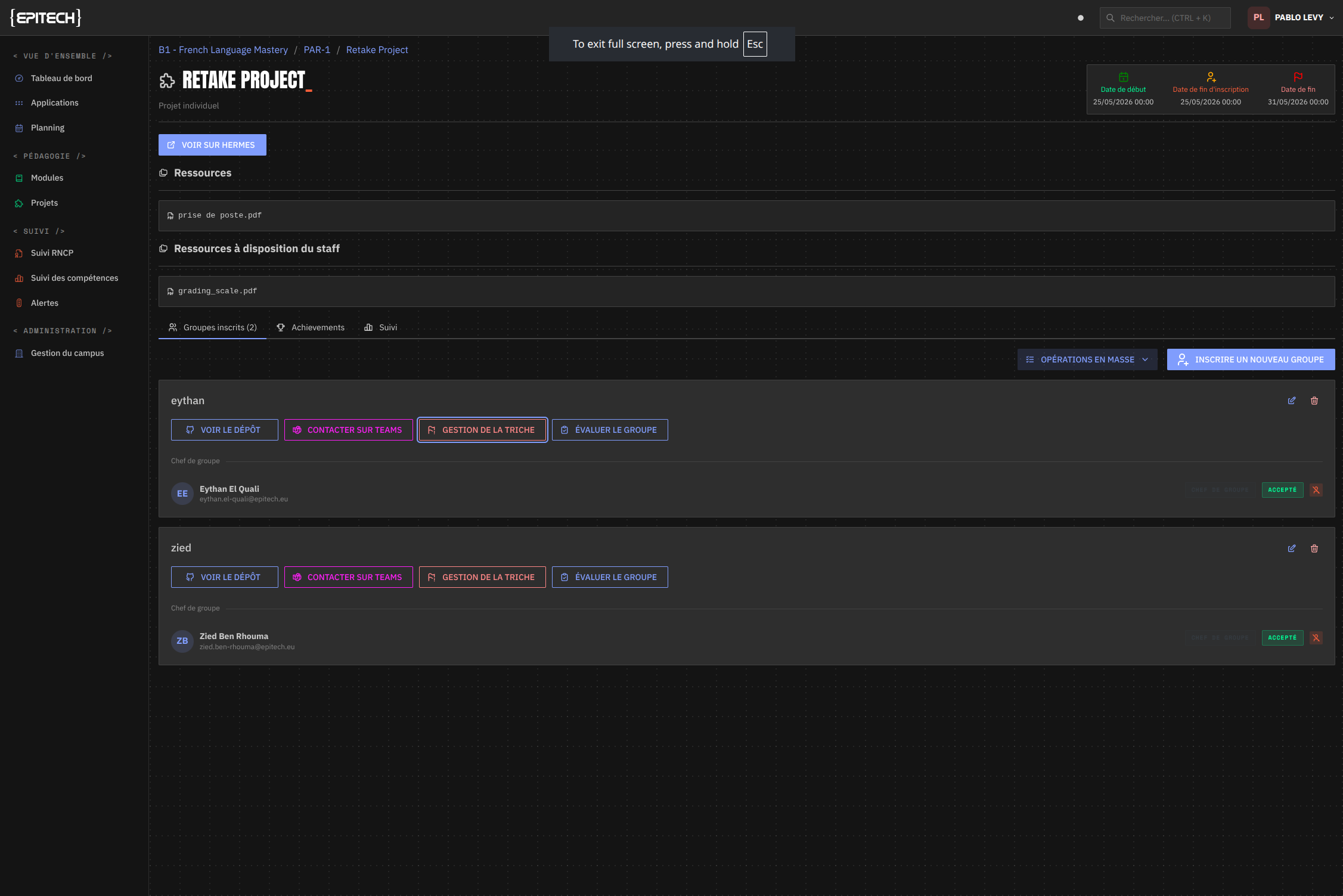1343x896 pixels.
Task: Focus the Rechercher search field
Action: click(x=1165, y=18)
